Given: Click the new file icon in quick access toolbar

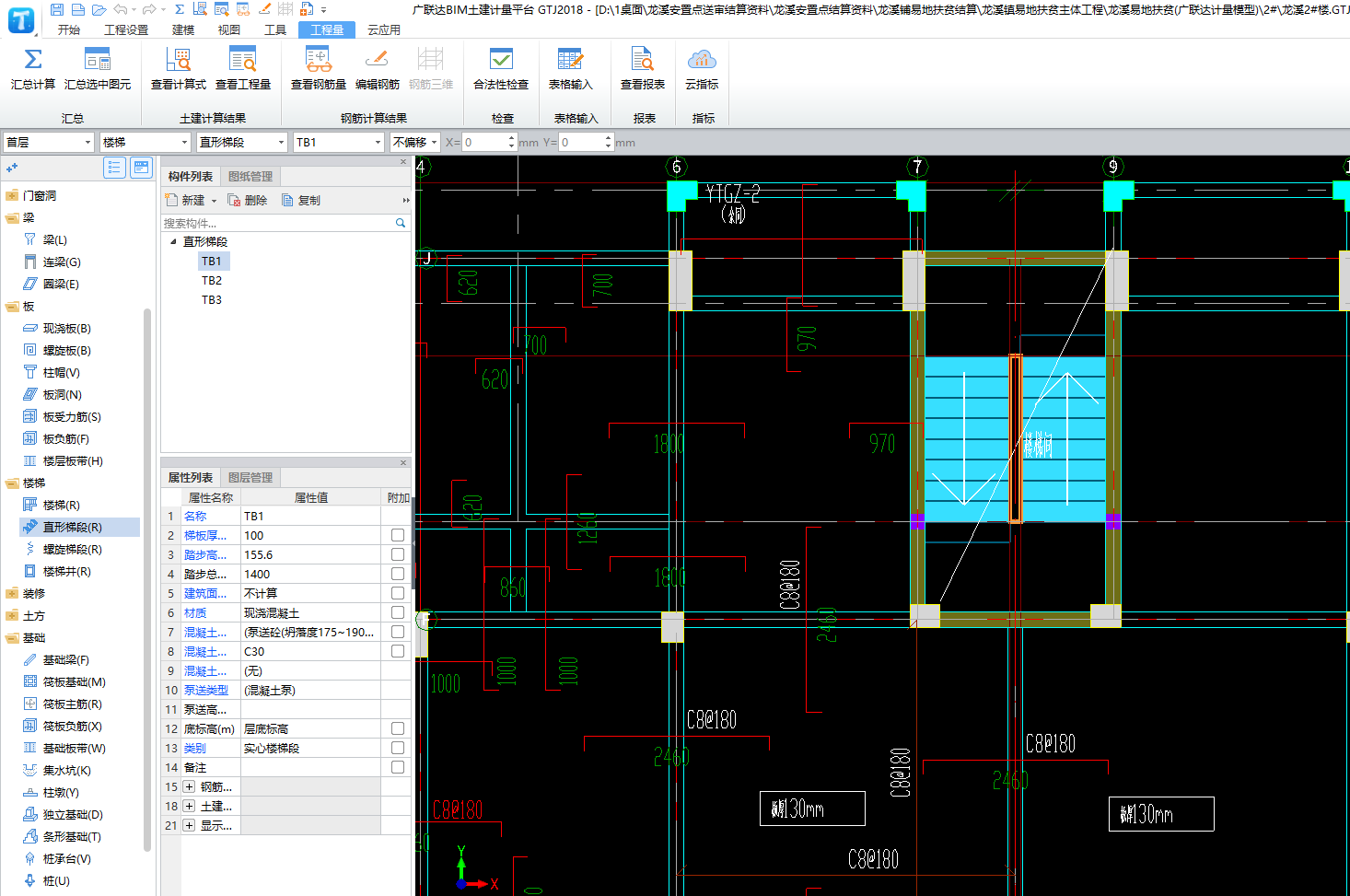Looking at the screenshot, I should click(78, 9).
